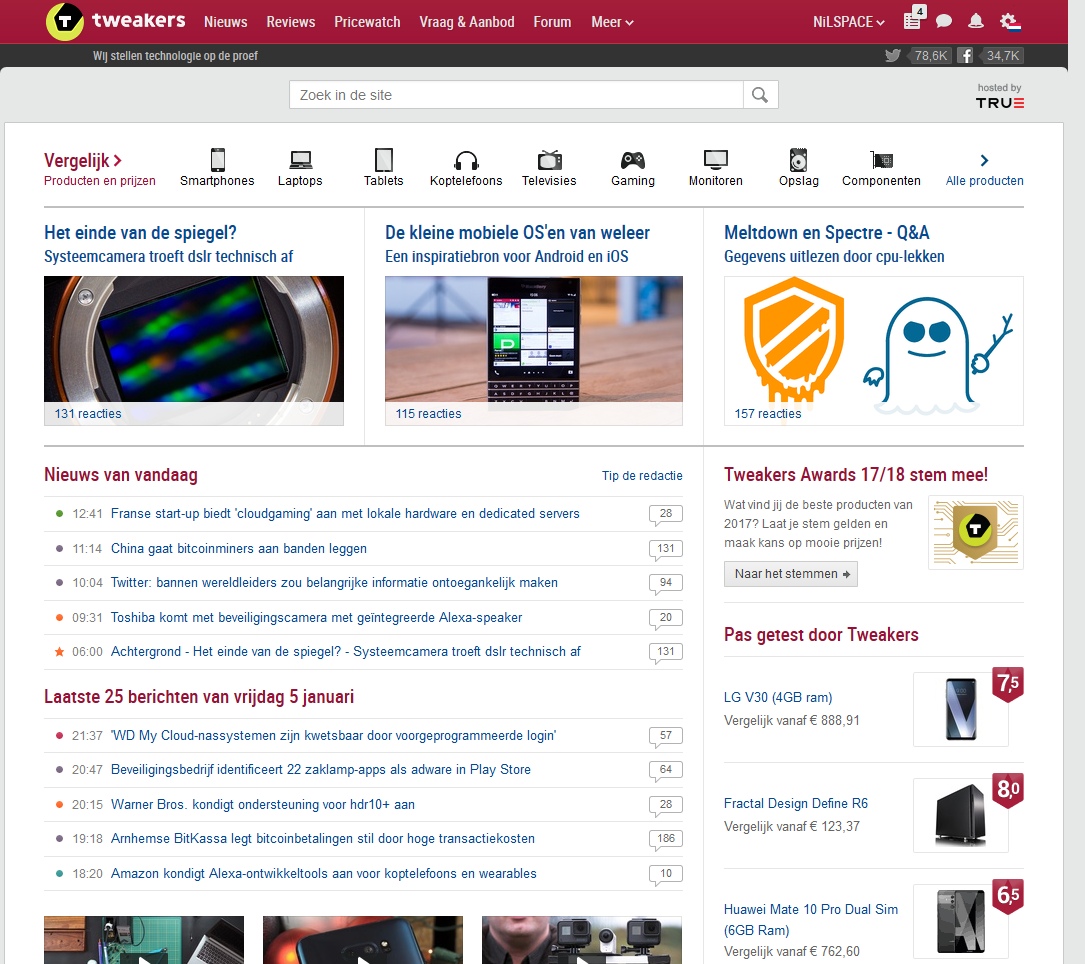The height and width of the screenshot is (964, 1085).
Task: Open the LG V30 (4GB ram) review
Action: tap(778, 697)
